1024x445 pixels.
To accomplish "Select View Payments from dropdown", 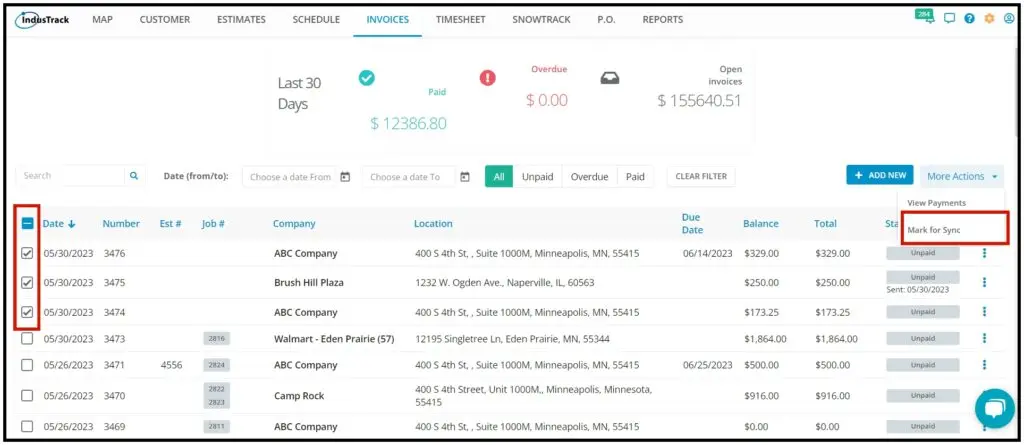I will coord(936,203).
